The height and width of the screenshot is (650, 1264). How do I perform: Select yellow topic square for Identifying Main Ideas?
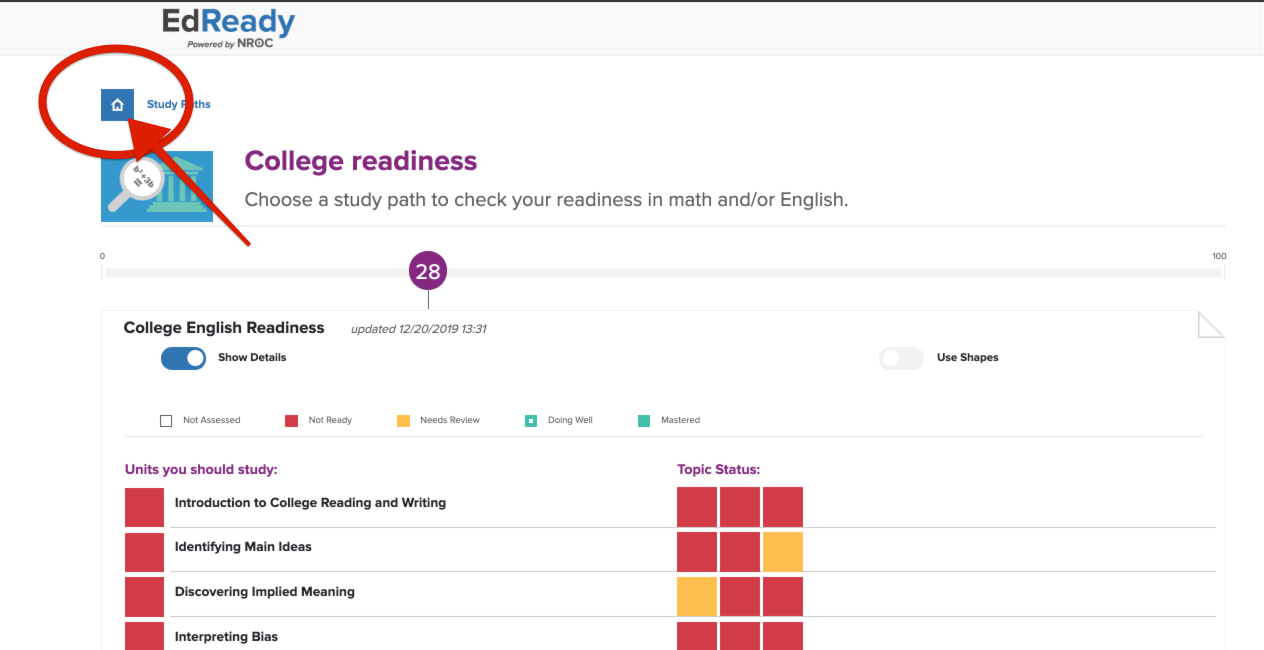[x=783, y=552]
